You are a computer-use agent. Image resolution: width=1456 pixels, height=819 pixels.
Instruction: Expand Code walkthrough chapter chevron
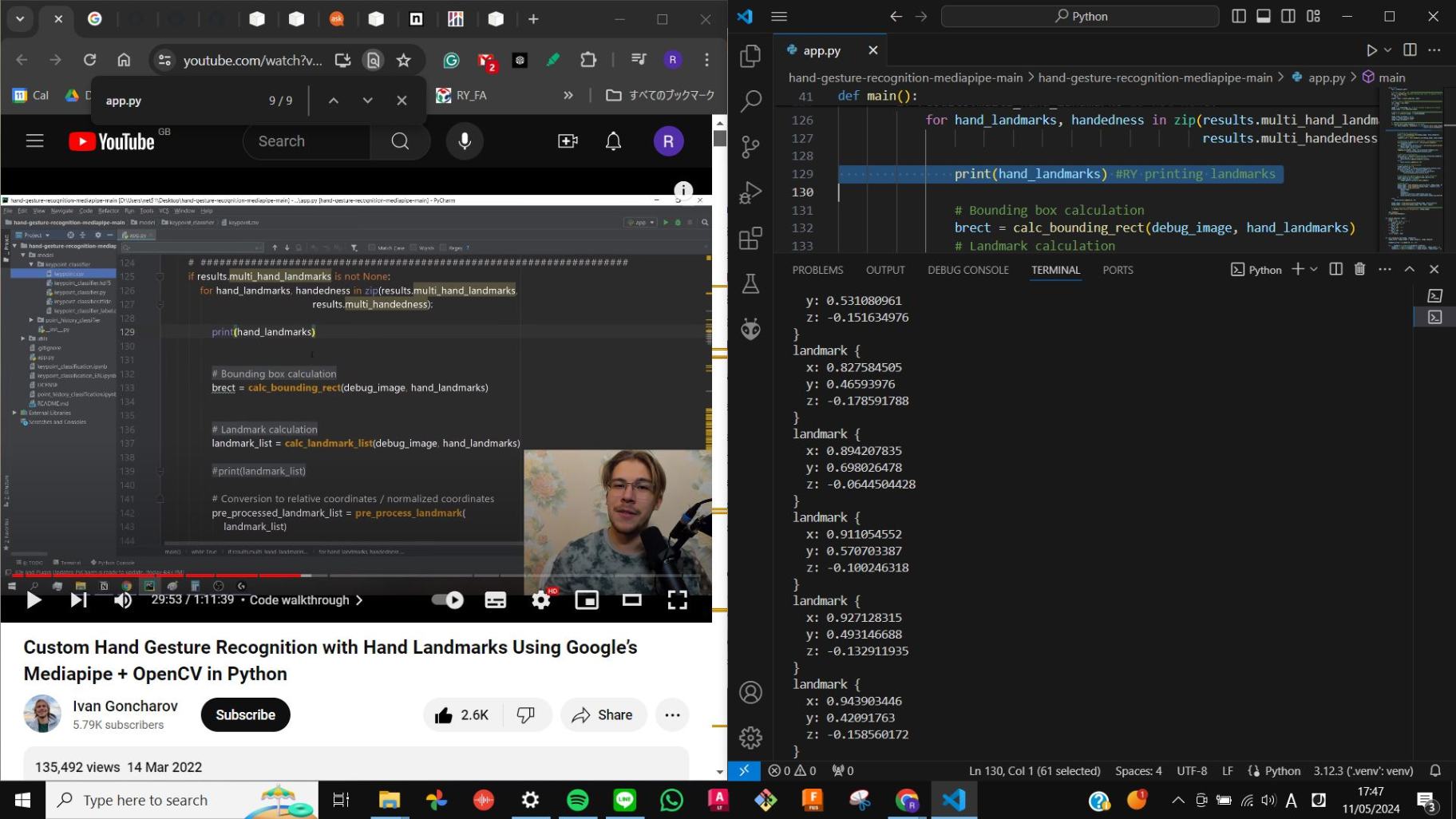[x=359, y=599]
